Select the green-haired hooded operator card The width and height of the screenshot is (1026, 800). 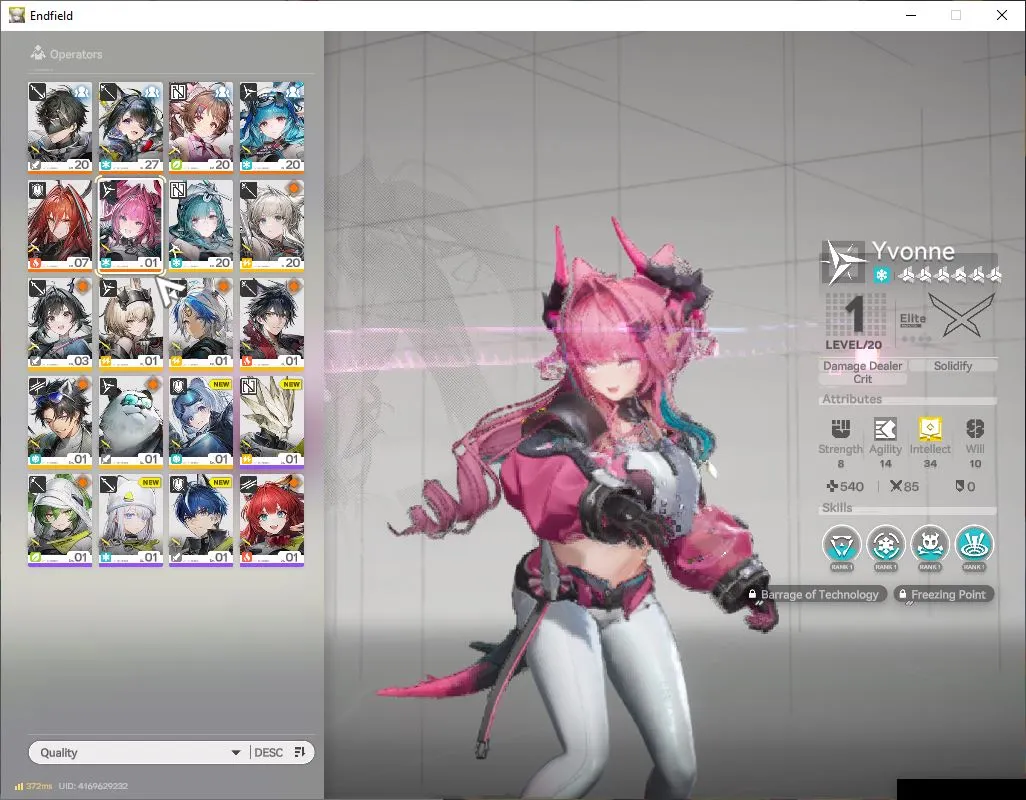click(60, 520)
